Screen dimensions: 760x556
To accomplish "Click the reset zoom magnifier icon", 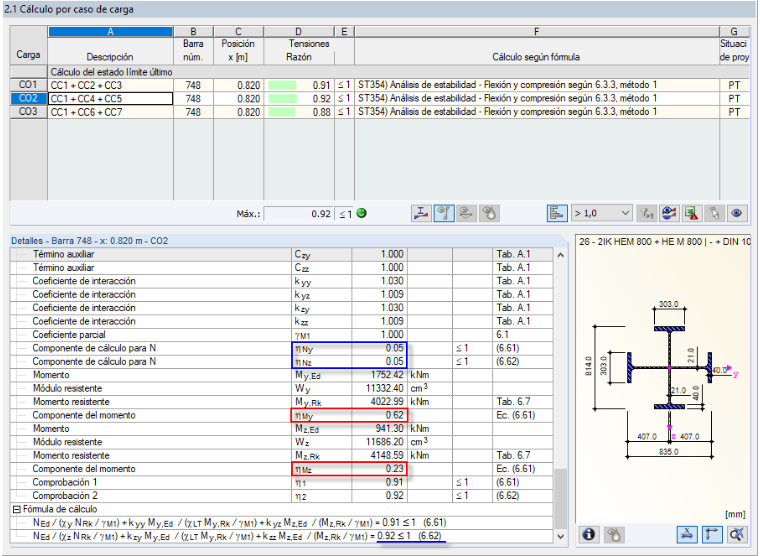I will tap(736, 534).
